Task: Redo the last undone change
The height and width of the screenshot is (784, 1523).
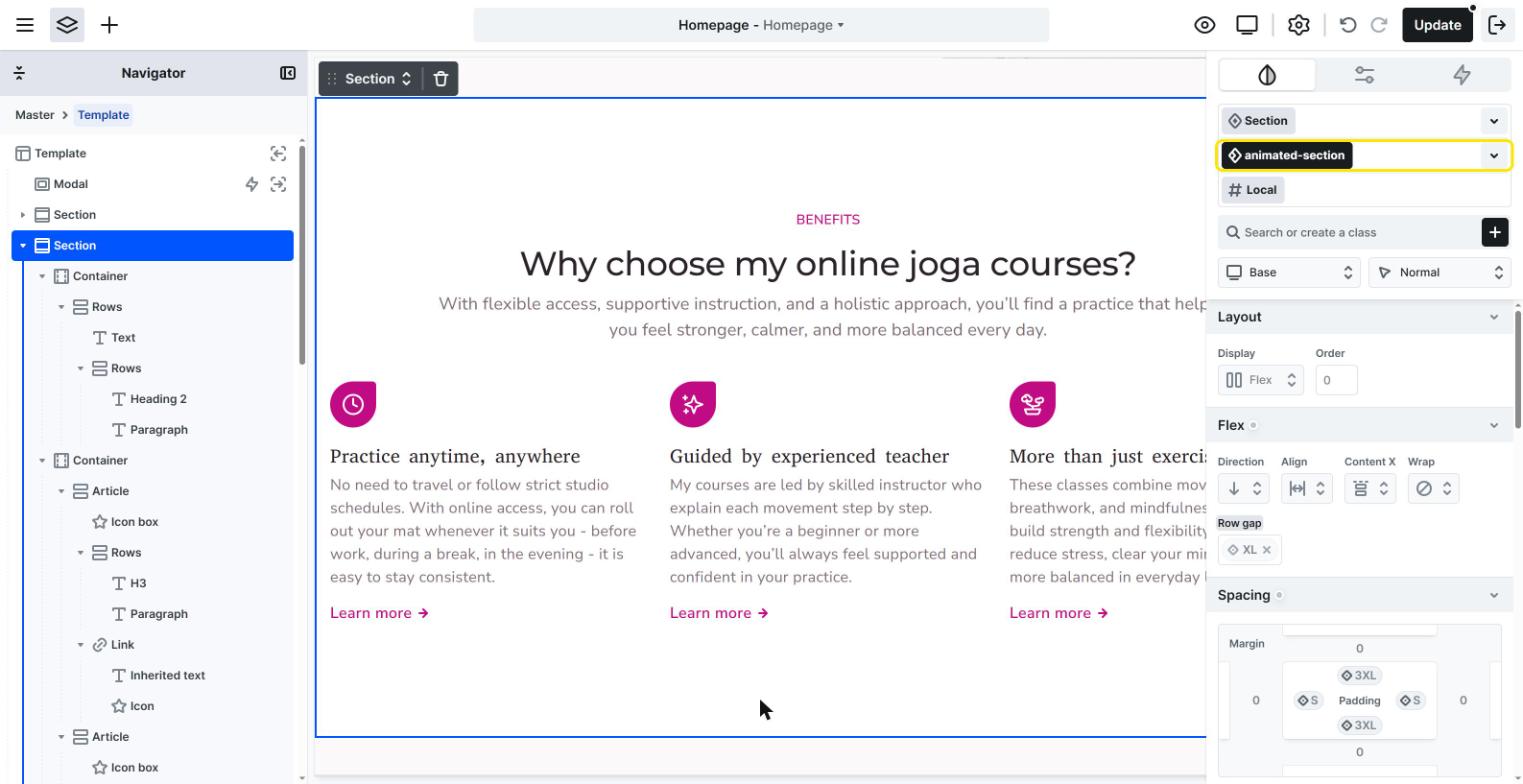Action: (1379, 25)
